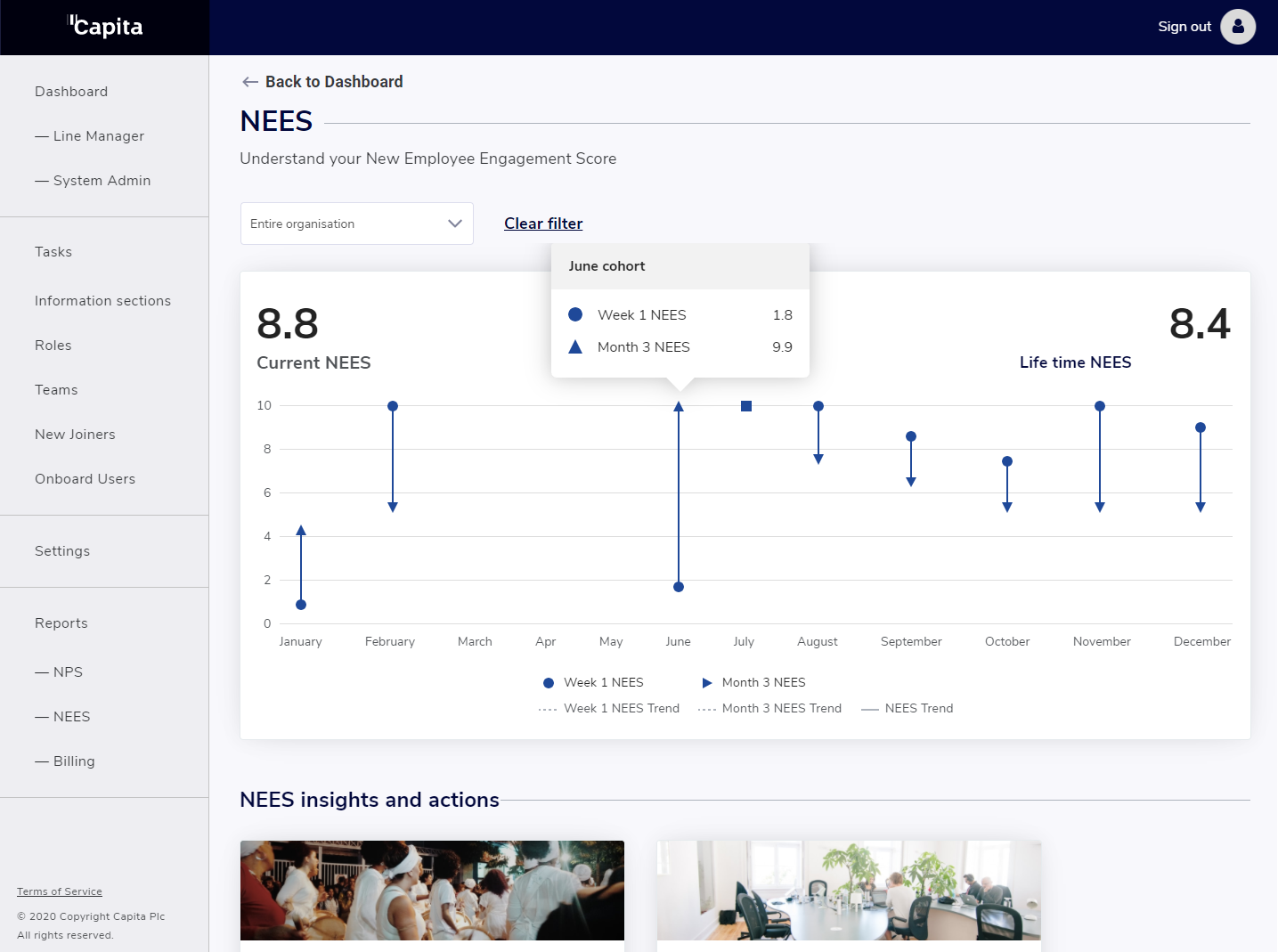Open the meeting room insight thumbnail
The height and width of the screenshot is (952, 1278).
click(x=849, y=891)
